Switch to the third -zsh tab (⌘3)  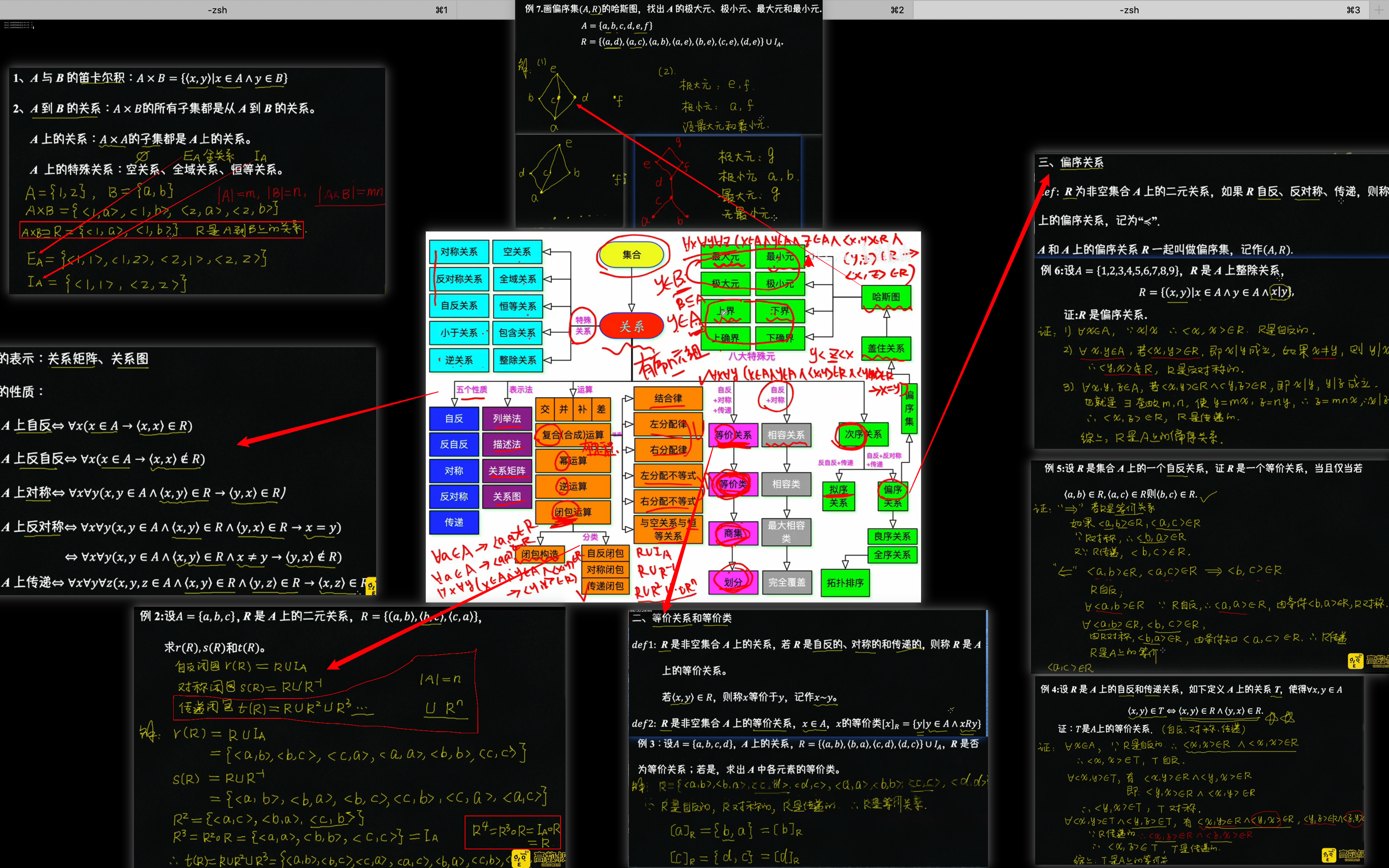[x=1141, y=10]
